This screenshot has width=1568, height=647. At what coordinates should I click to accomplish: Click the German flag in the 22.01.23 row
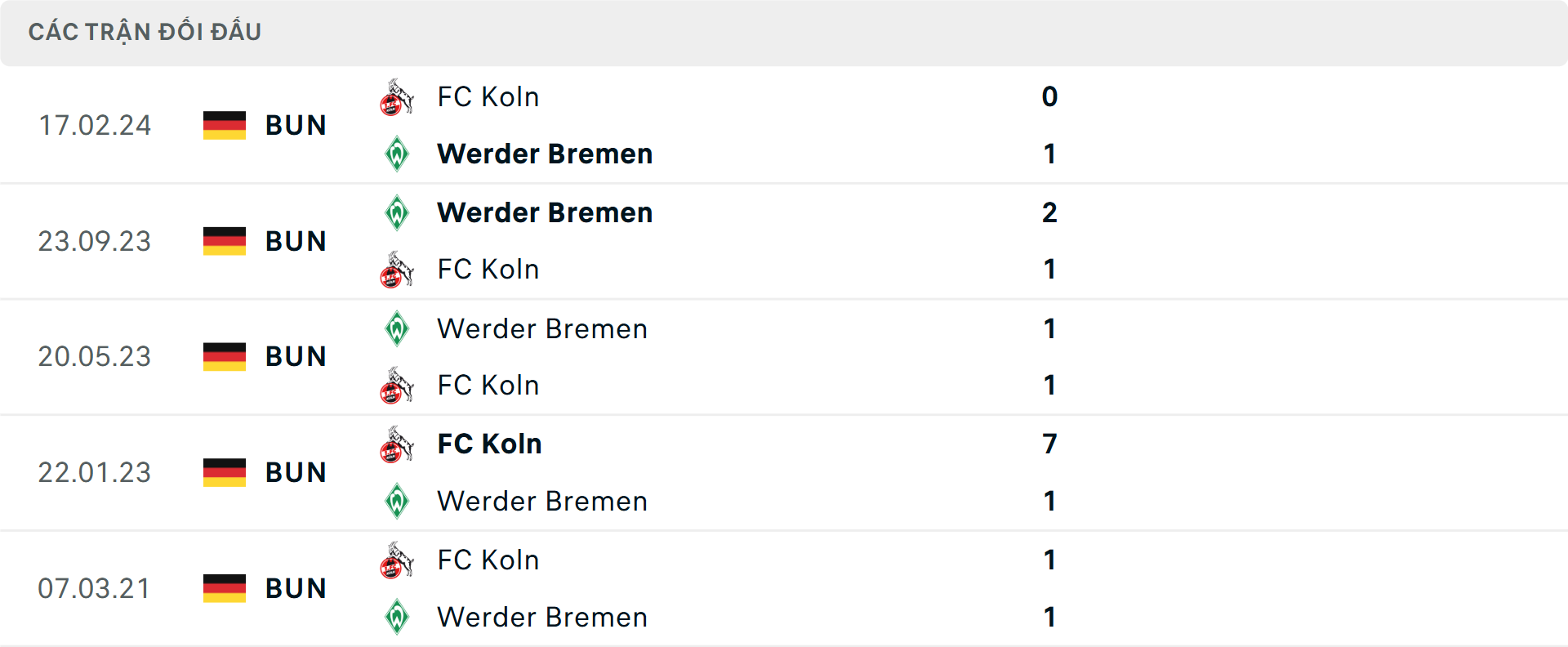click(x=224, y=472)
